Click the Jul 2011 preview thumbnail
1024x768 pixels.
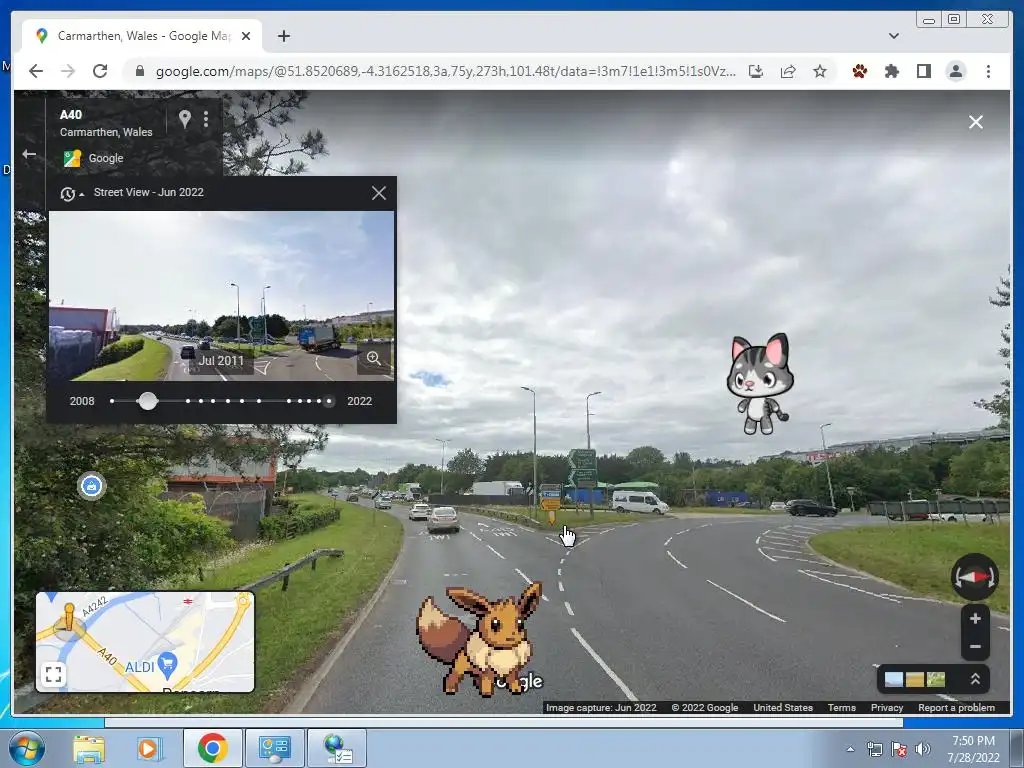(x=221, y=295)
